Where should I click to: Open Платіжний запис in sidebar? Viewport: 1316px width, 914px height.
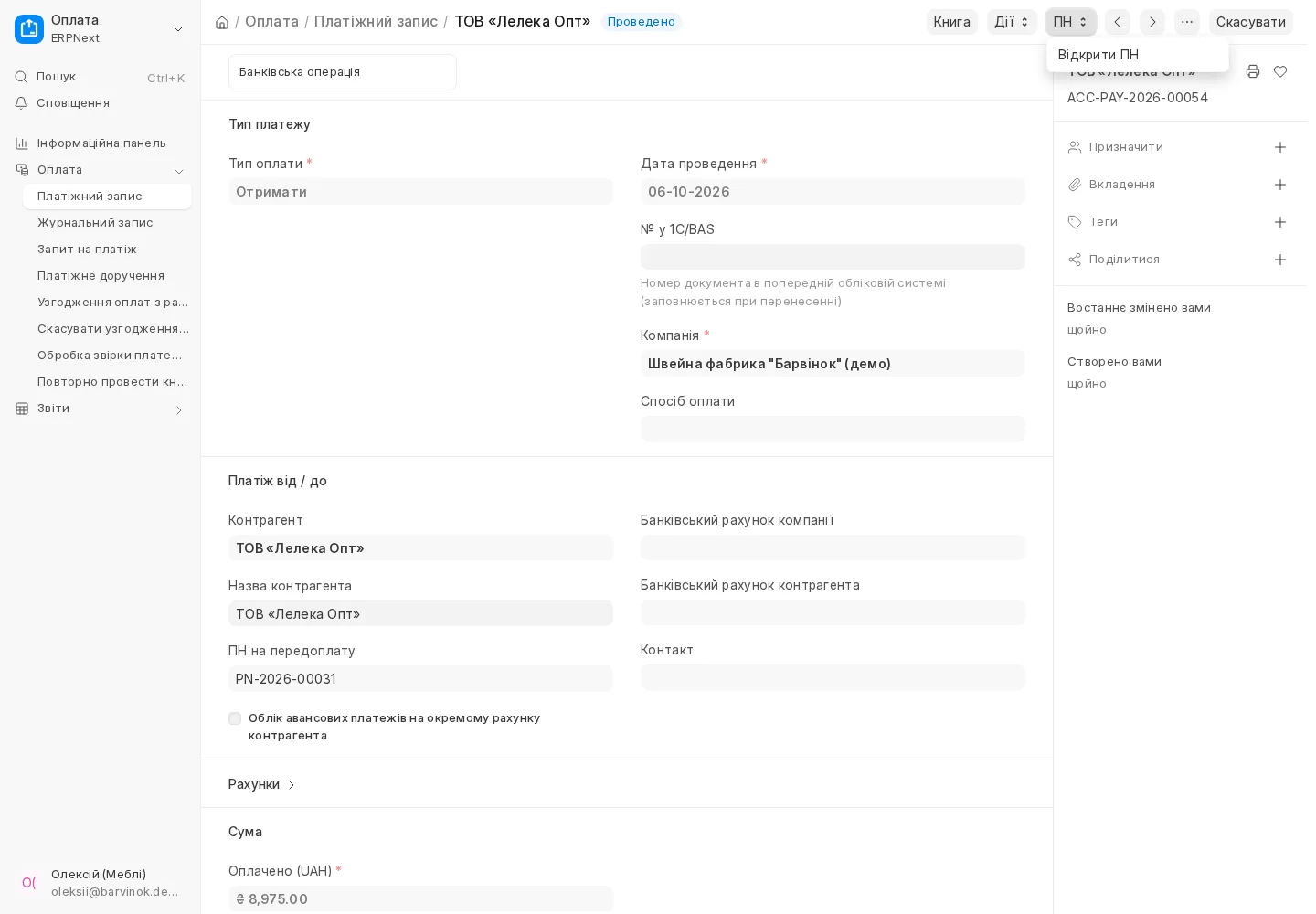coord(107,197)
